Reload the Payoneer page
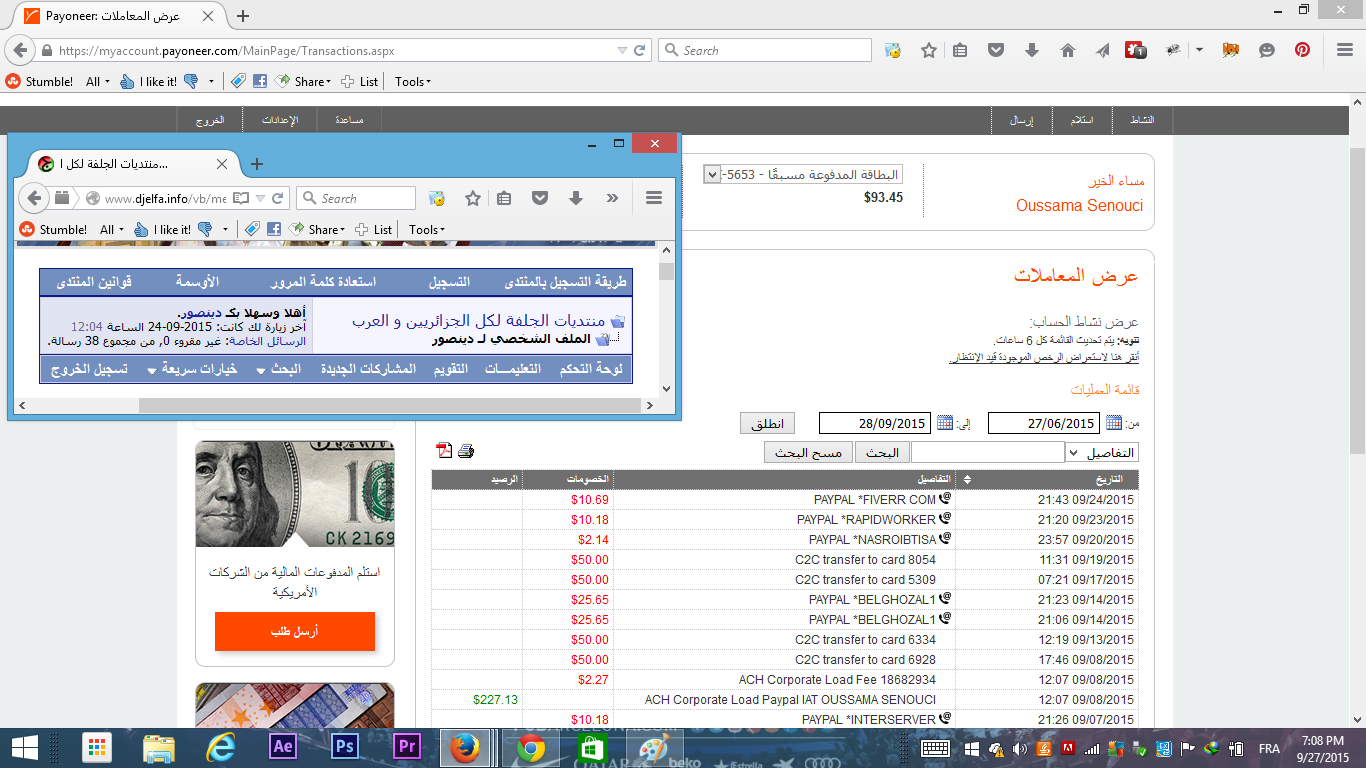The height and width of the screenshot is (768, 1366). coord(640,50)
